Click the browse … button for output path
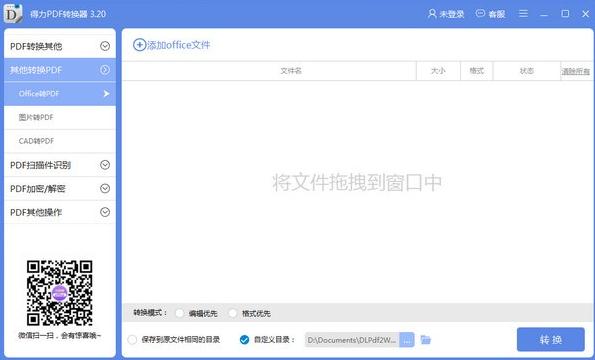This screenshot has width=595, height=360. click(407, 340)
